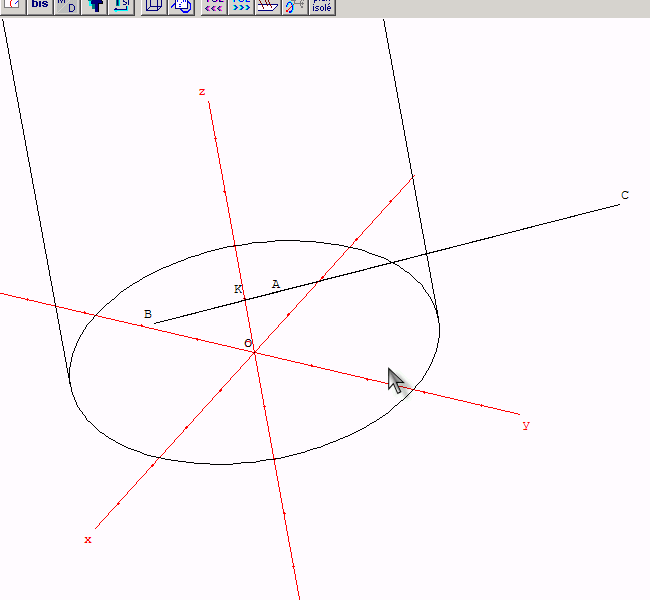The height and width of the screenshot is (600, 650).
Task: Click the origin point O
Action: 248,344
